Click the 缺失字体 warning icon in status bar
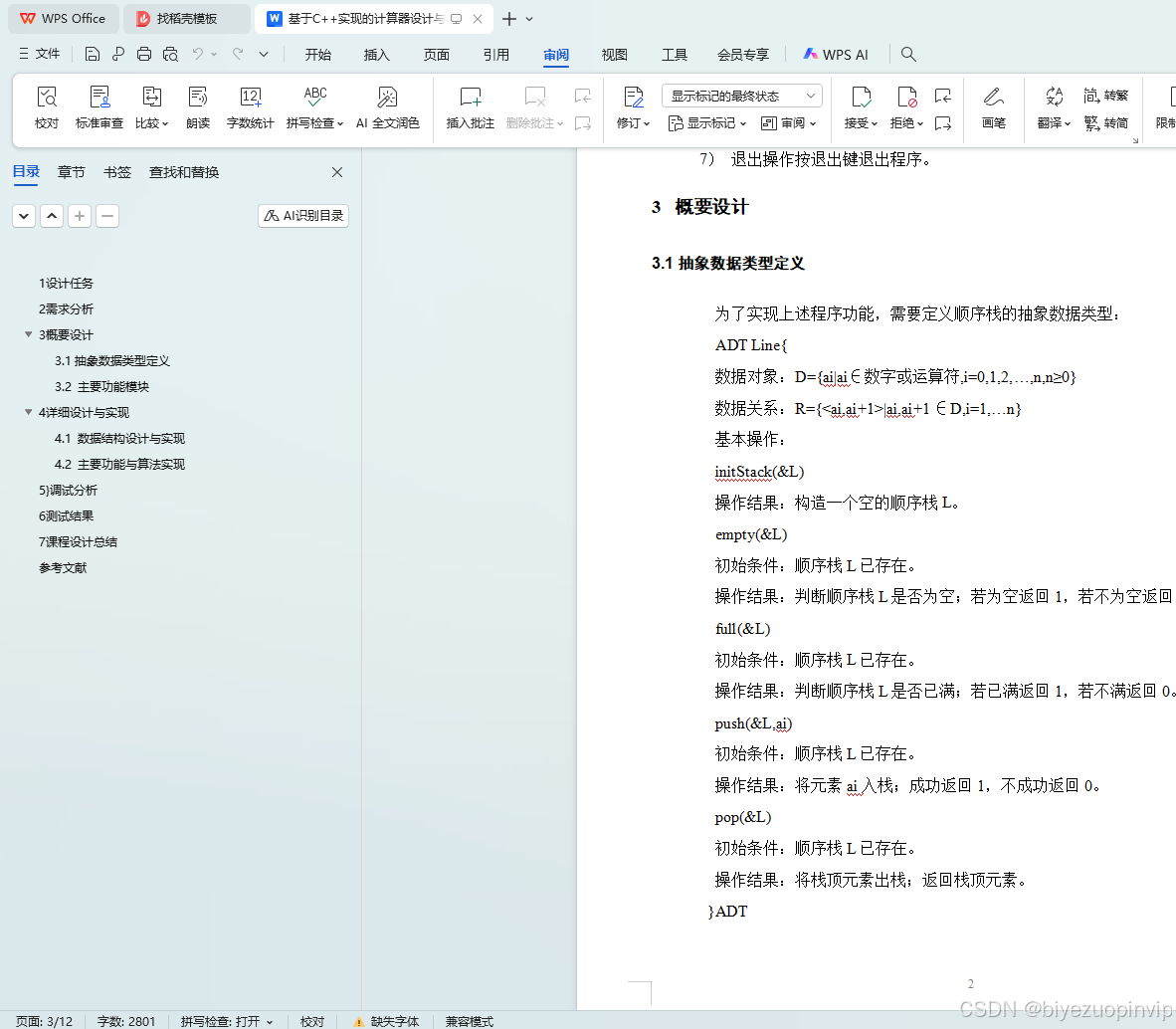Screen dimensions: 1176x1029 tap(358, 1021)
